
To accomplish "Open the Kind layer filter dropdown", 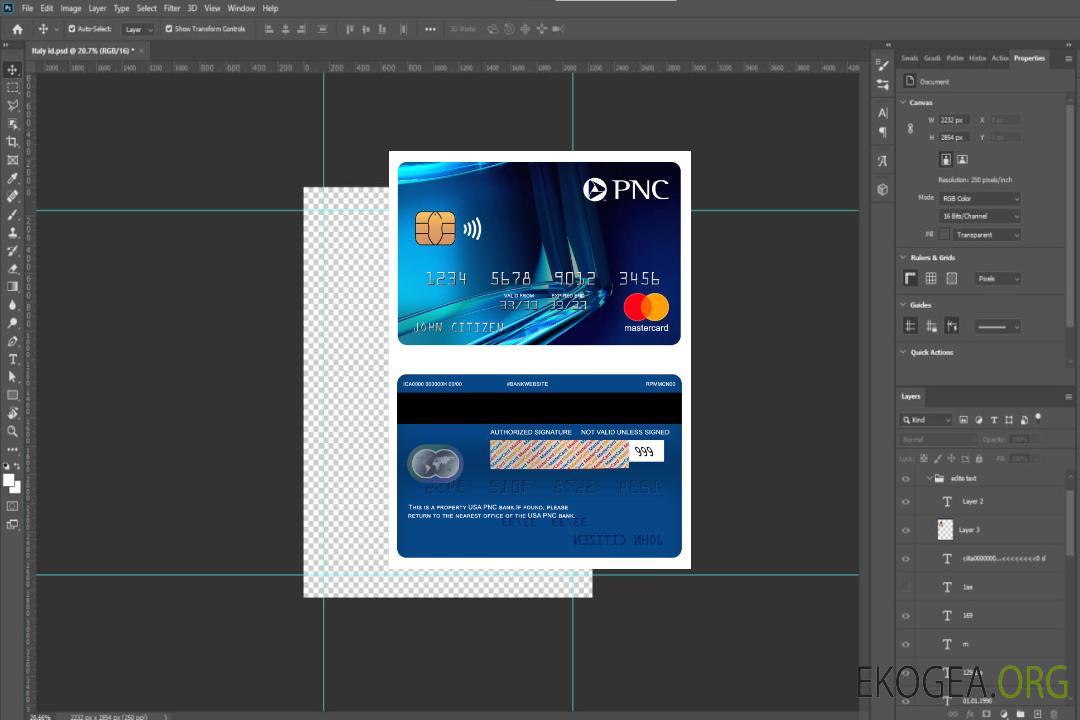I will click(x=926, y=420).
